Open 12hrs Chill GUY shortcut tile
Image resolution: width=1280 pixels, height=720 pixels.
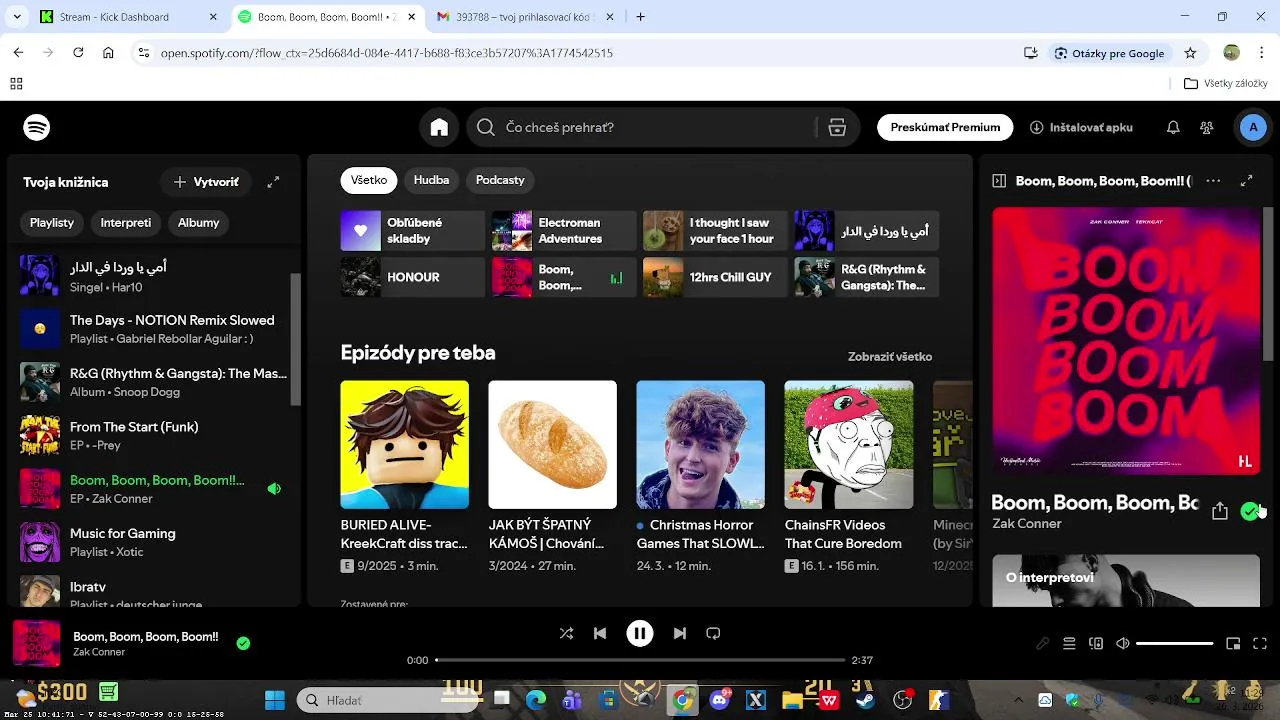pos(715,277)
